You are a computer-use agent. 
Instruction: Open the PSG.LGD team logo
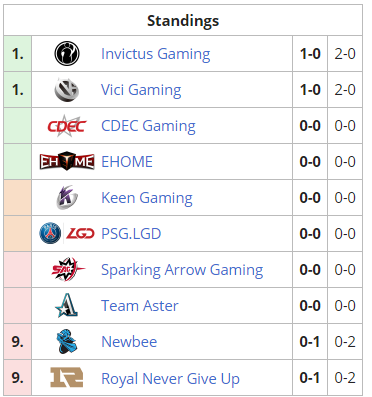67,234
